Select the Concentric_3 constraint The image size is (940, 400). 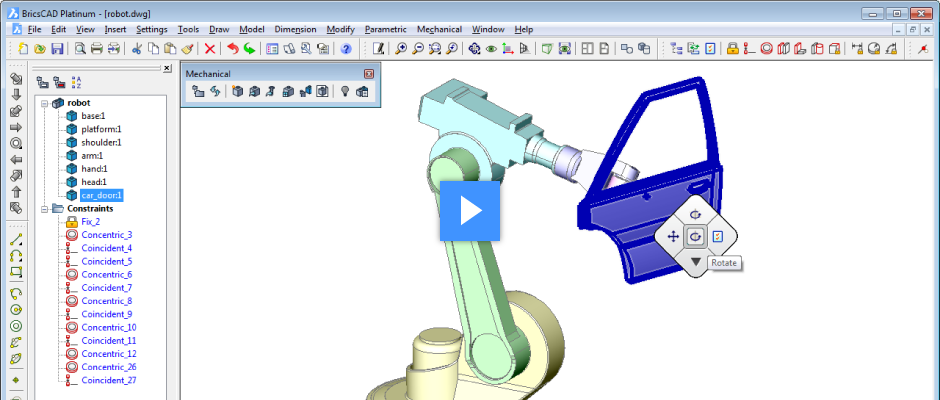[x=107, y=235]
